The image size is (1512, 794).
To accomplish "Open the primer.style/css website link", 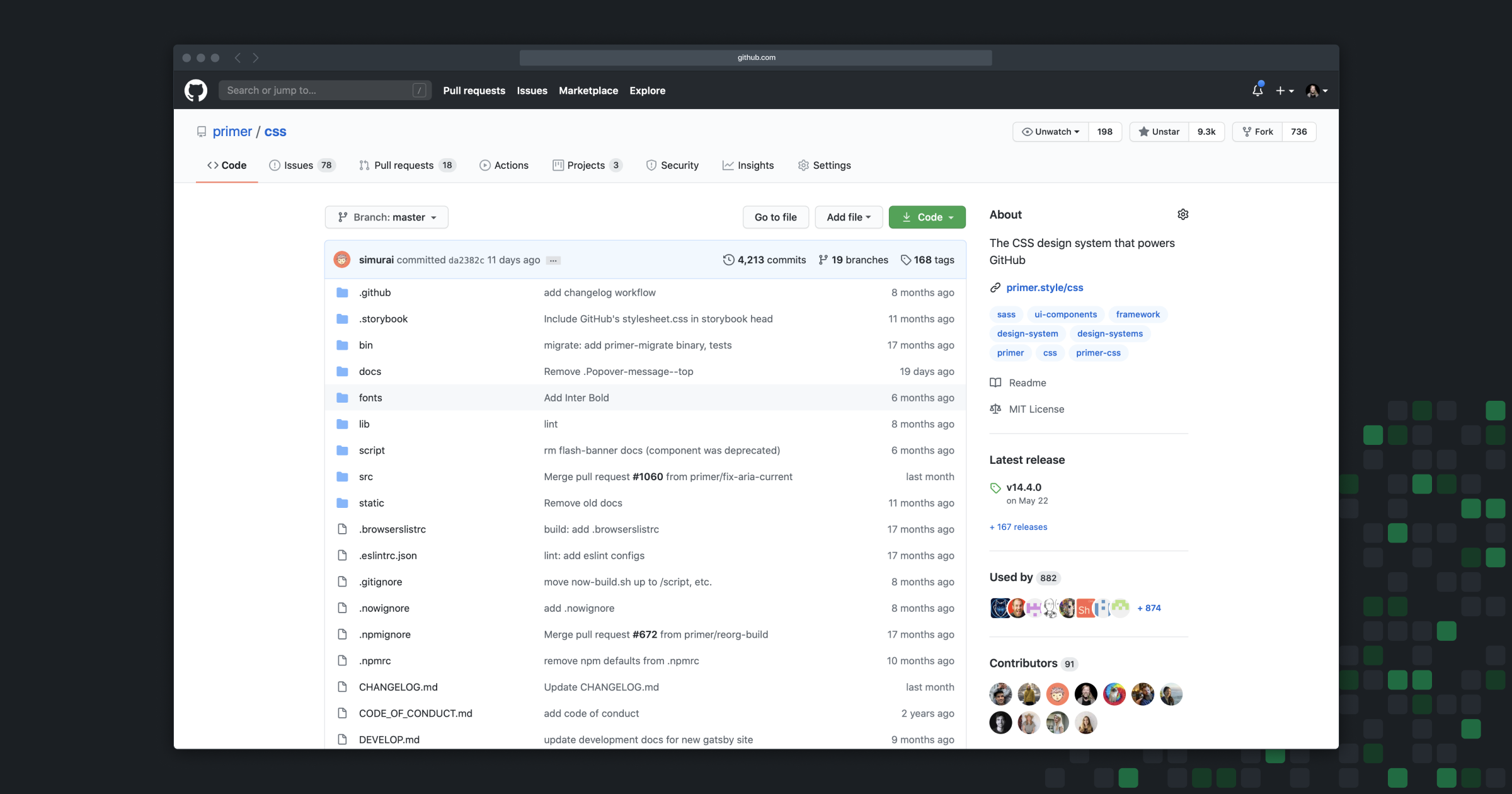I will (1044, 287).
